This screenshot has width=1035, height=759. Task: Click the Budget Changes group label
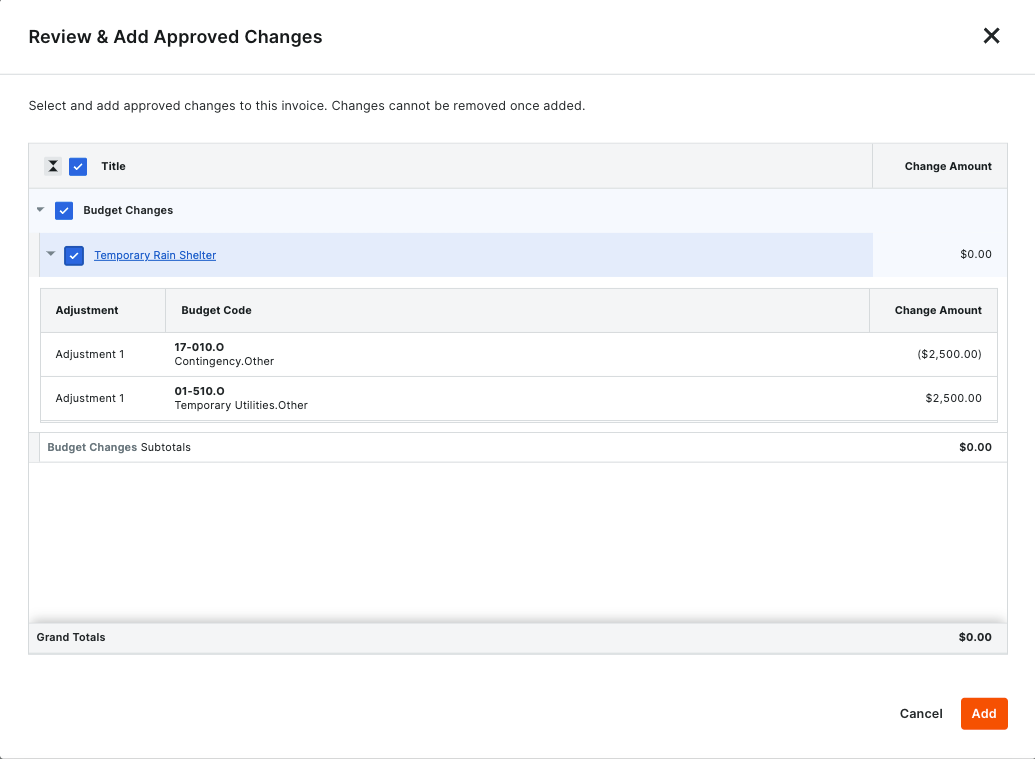coord(128,210)
